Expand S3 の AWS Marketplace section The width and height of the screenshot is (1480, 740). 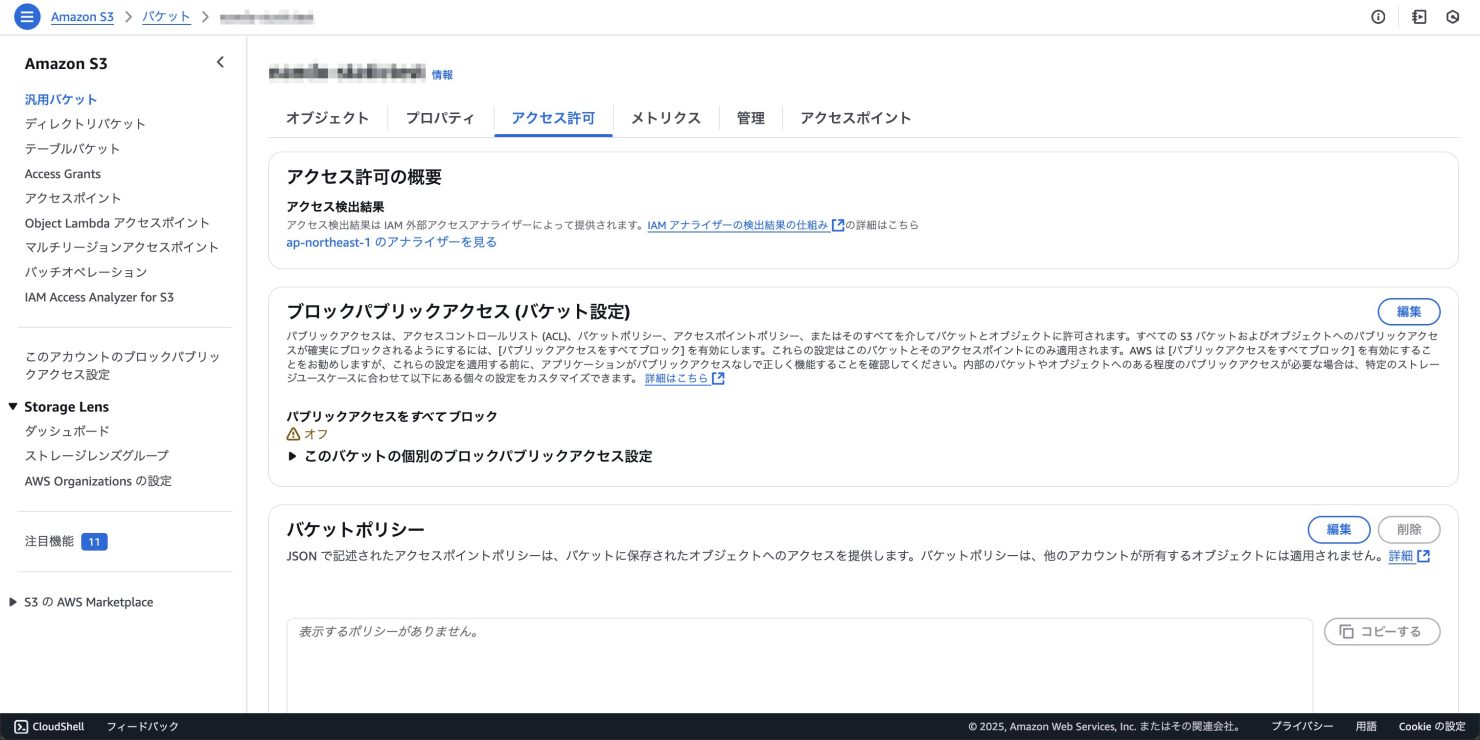coord(13,602)
